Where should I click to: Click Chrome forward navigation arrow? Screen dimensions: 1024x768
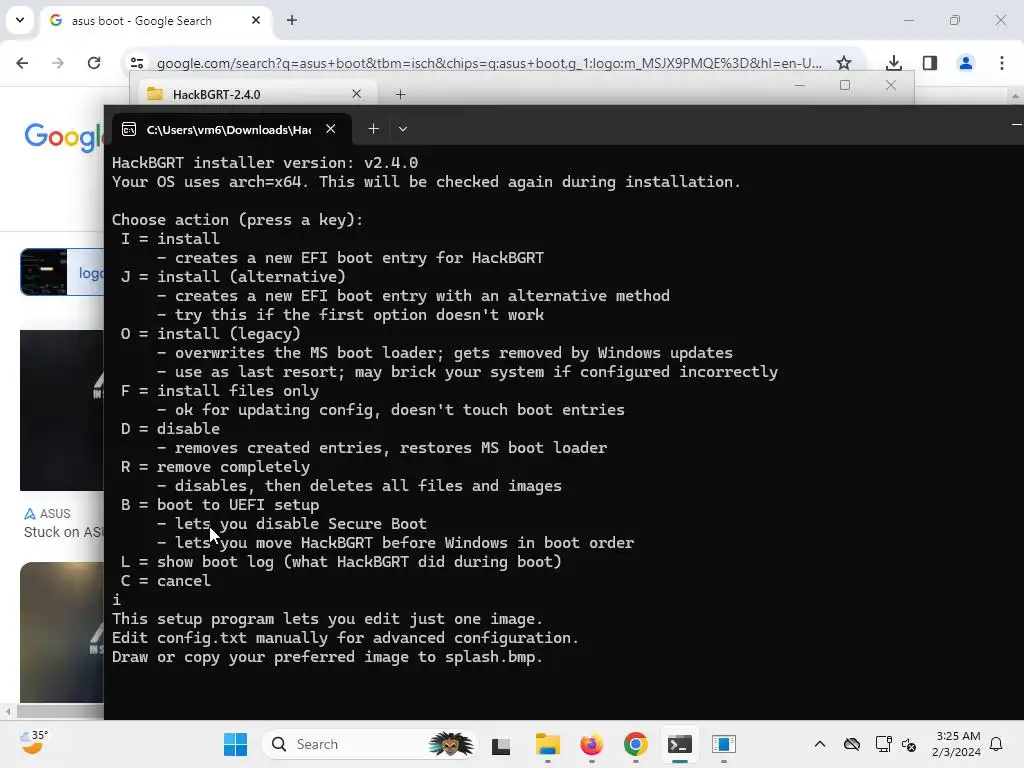point(57,63)
